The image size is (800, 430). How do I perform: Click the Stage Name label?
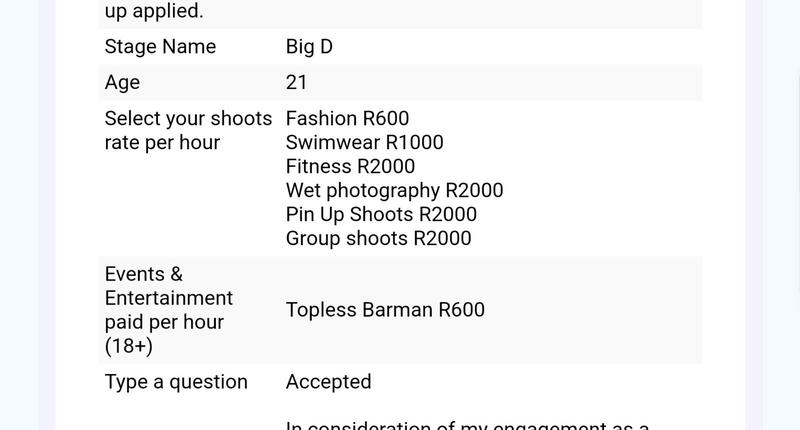(160, 46)
